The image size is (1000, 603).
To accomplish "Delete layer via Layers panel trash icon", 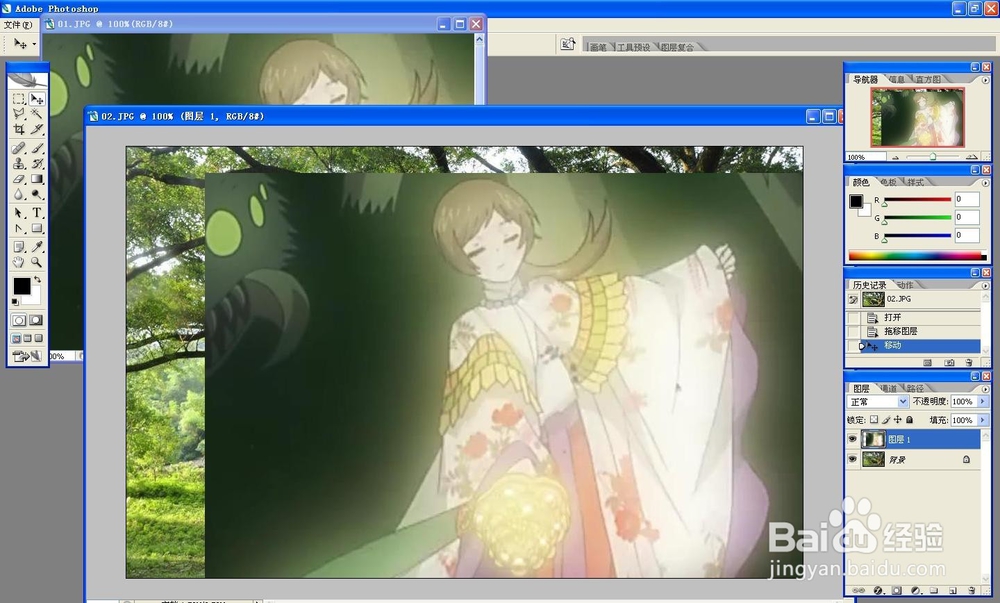I will [971, 590].
